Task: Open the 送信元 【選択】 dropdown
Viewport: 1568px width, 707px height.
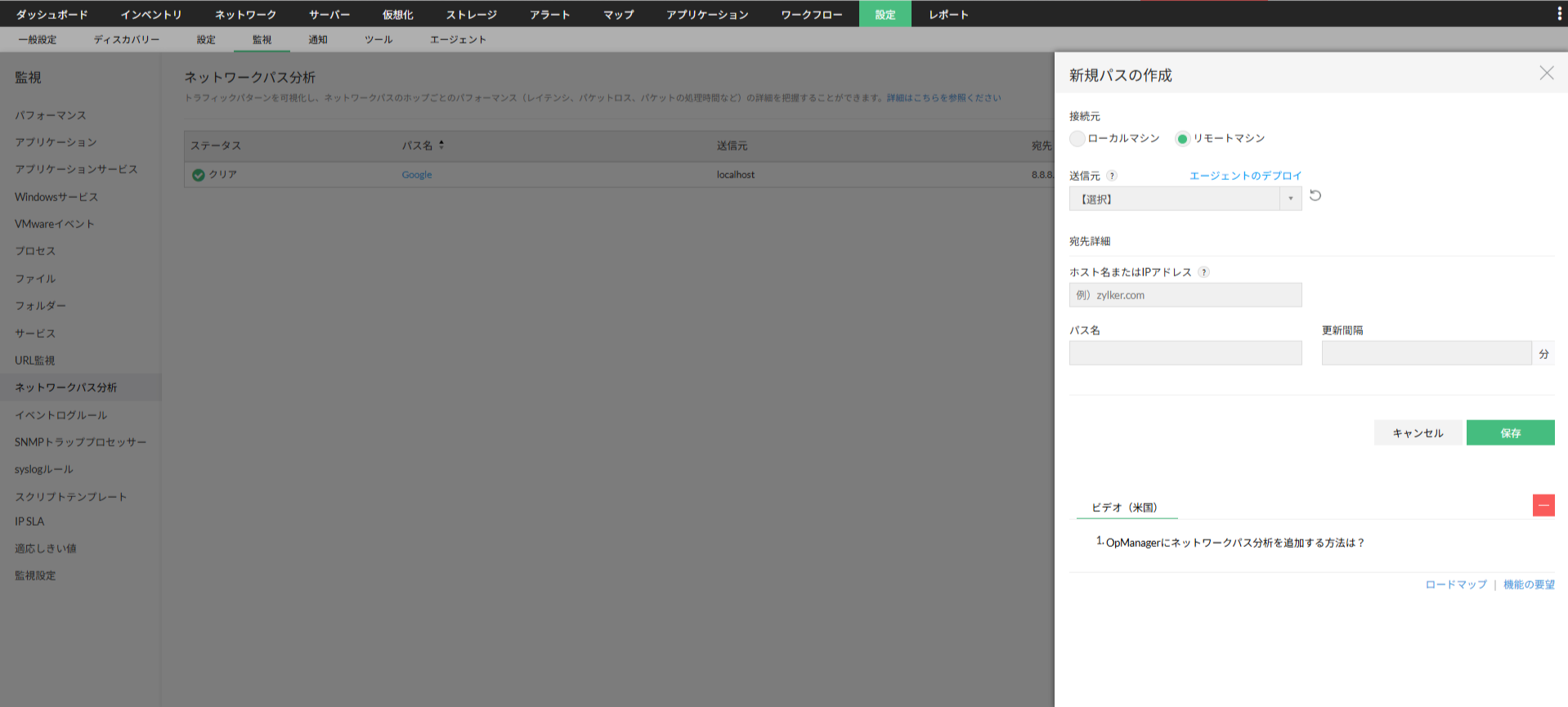Action: (1185, 199)
